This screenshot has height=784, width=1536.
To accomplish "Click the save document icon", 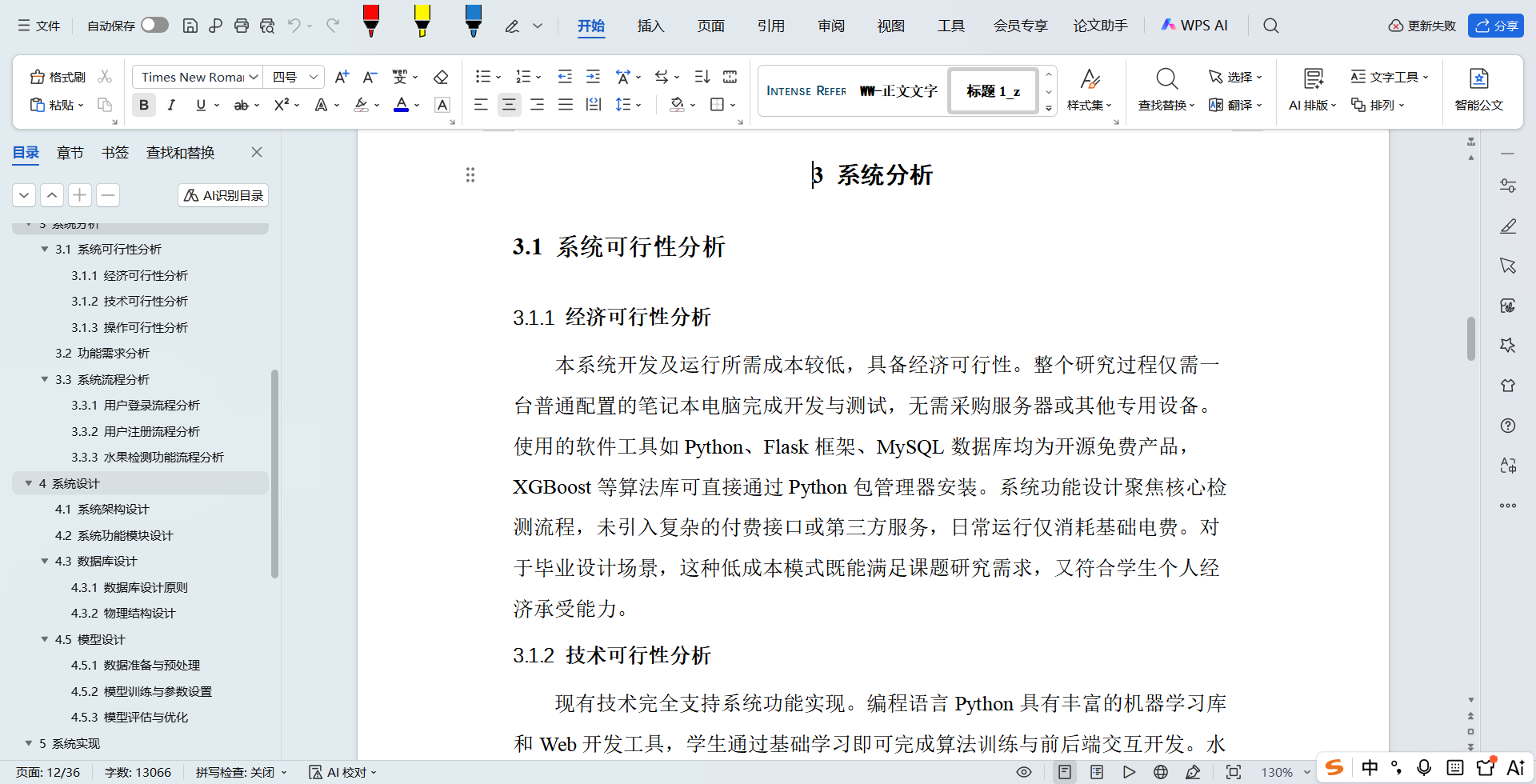I will coord(190,26).
